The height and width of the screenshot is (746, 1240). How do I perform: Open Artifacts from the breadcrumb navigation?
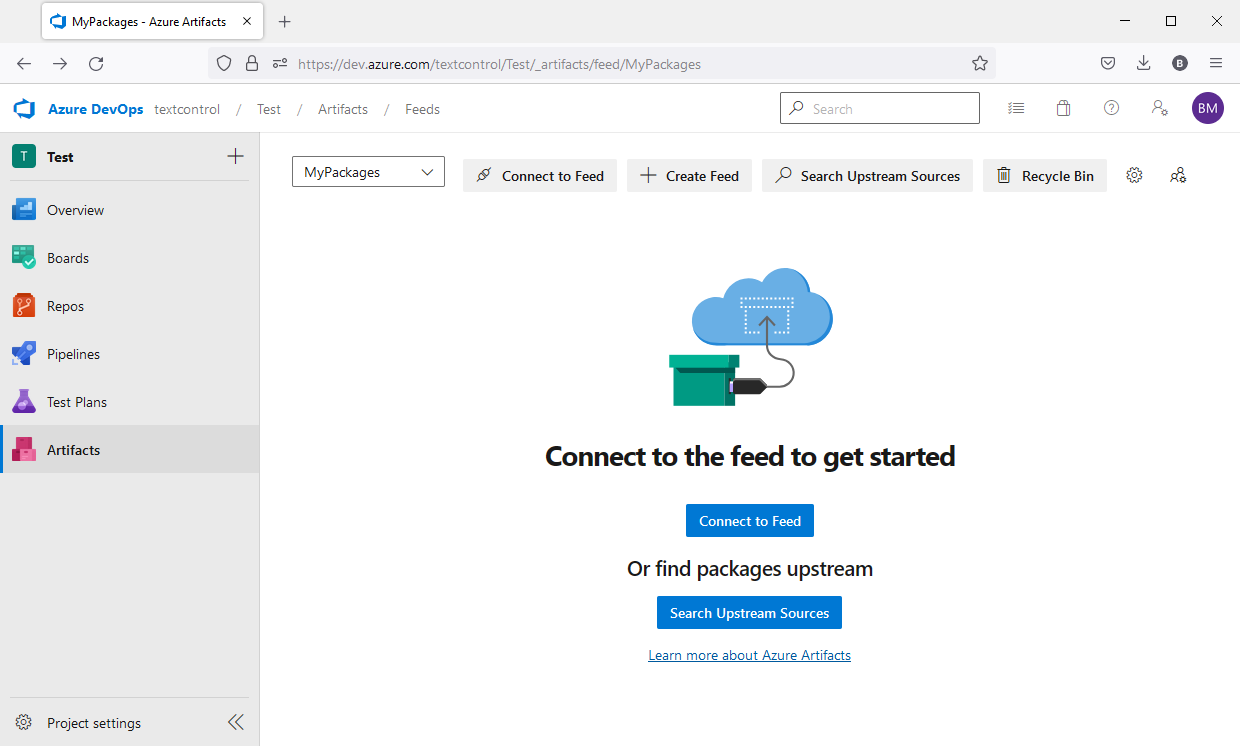click(342, 109)
